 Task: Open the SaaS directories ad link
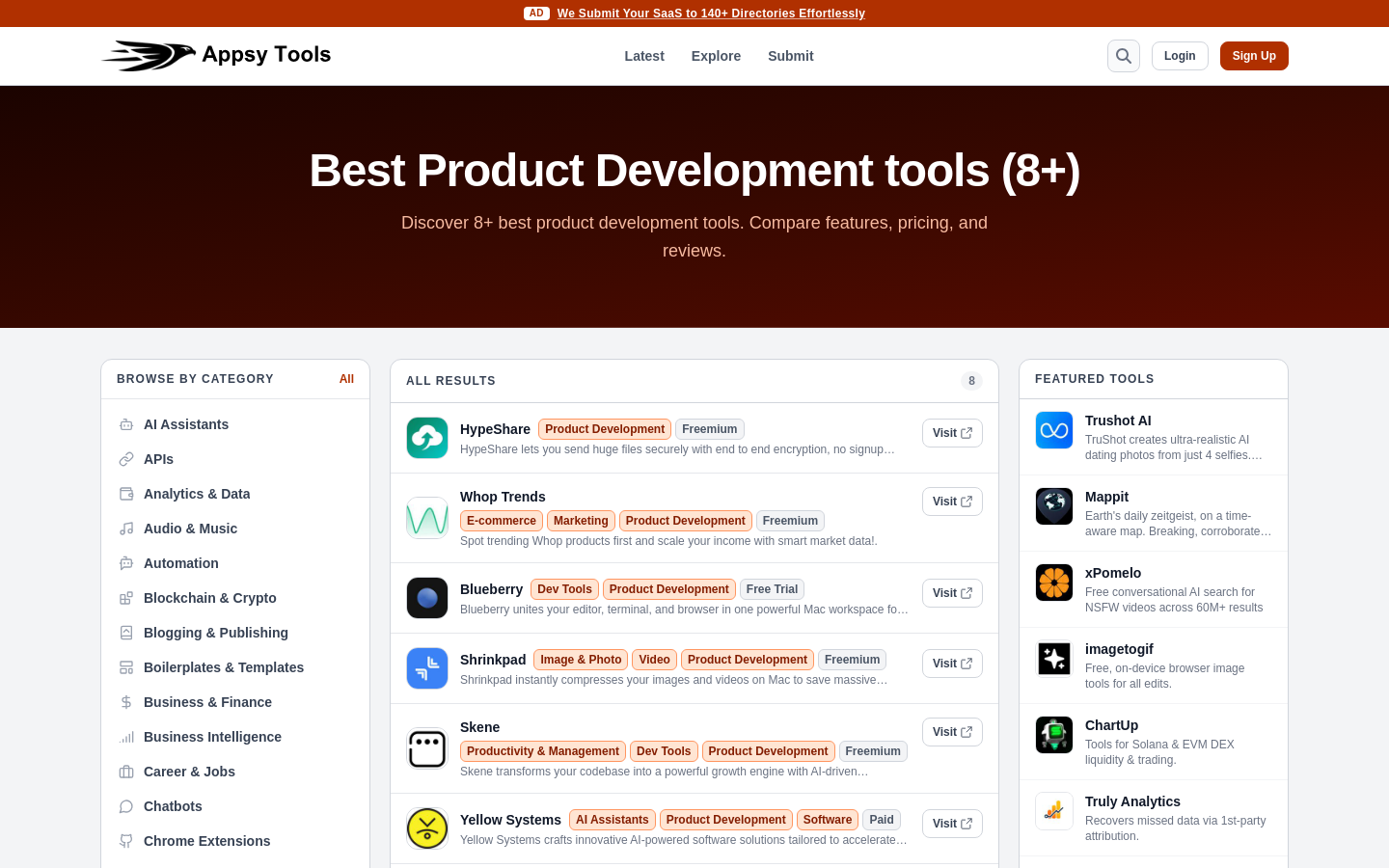(711, 14)
